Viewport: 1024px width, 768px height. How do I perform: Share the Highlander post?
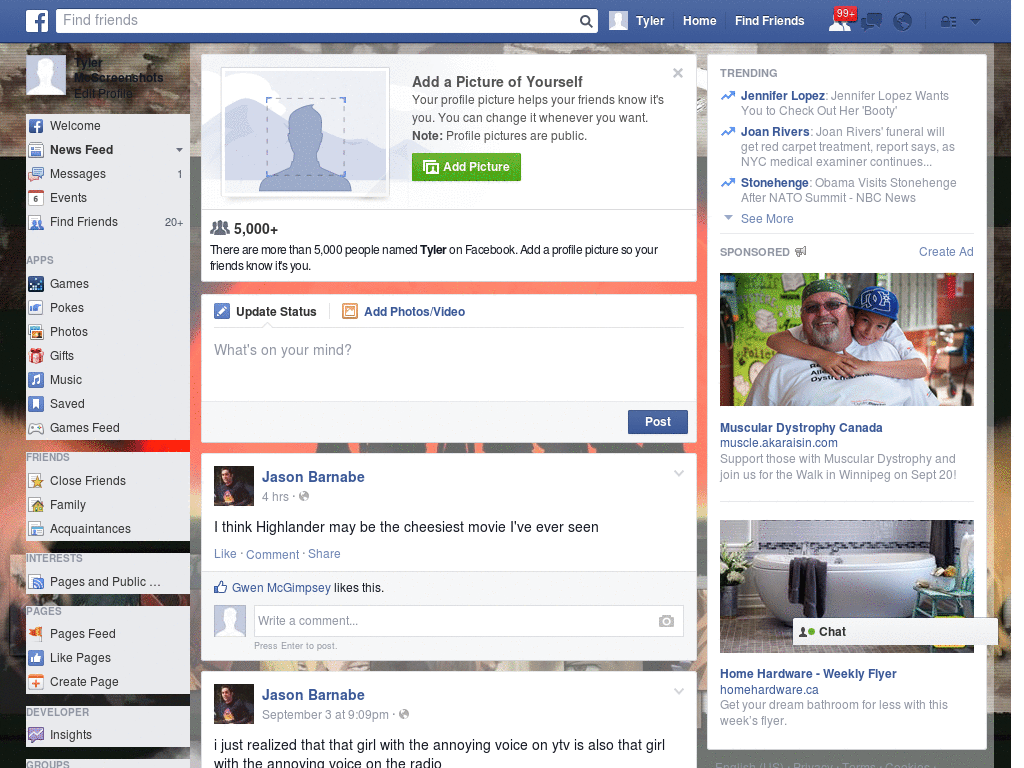pos(324,554)
